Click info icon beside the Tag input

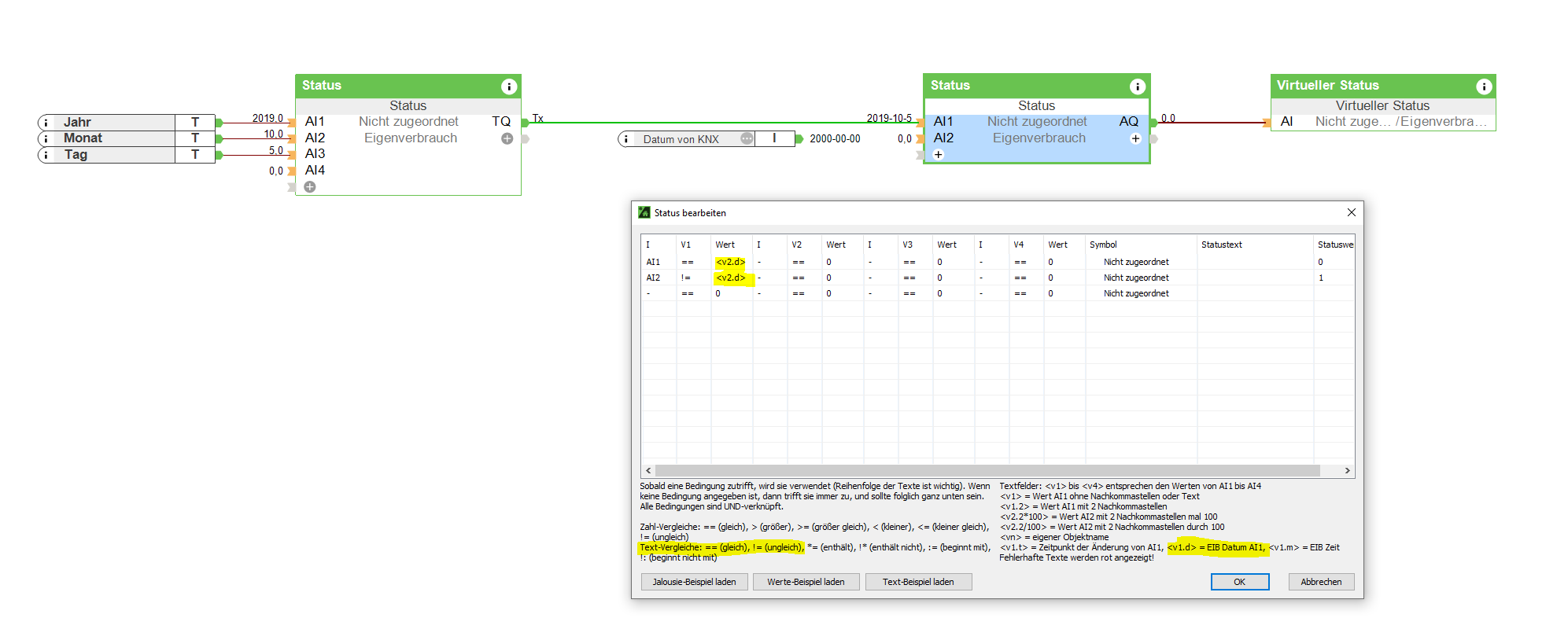coord(46,155)
